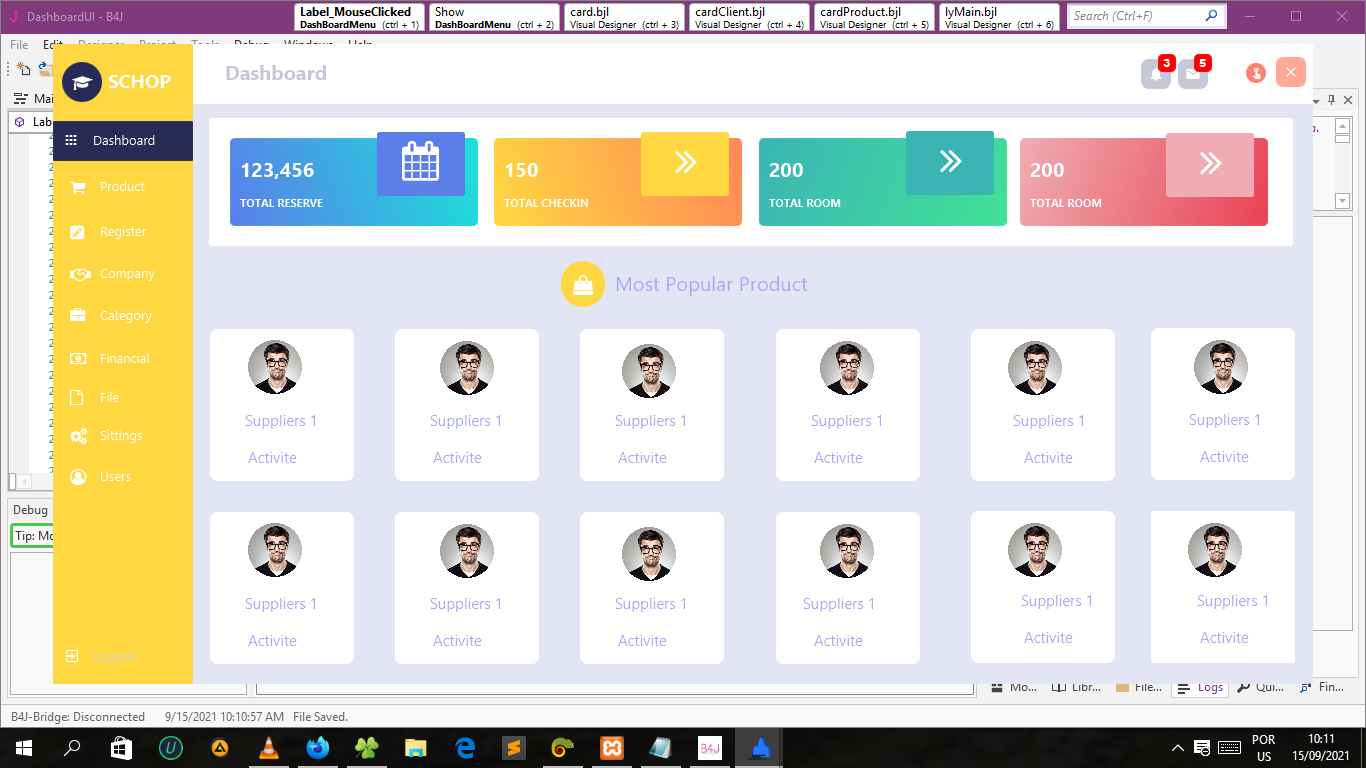Open the Modules bottom tab
Image resolution: width=1366 pixels, height=768 pixels.
tap(1014, 688)
